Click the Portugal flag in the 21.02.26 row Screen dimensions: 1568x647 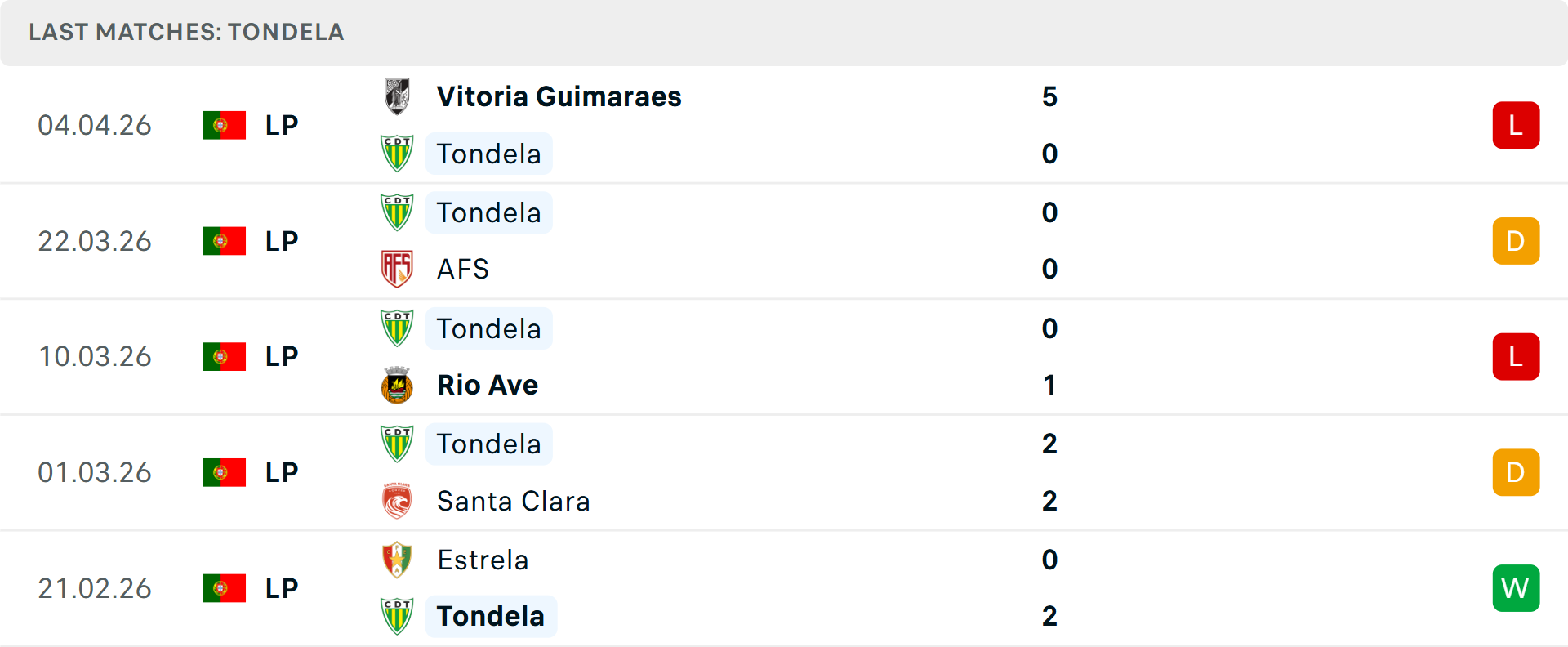pyautogui.click(x=225, y=588)
